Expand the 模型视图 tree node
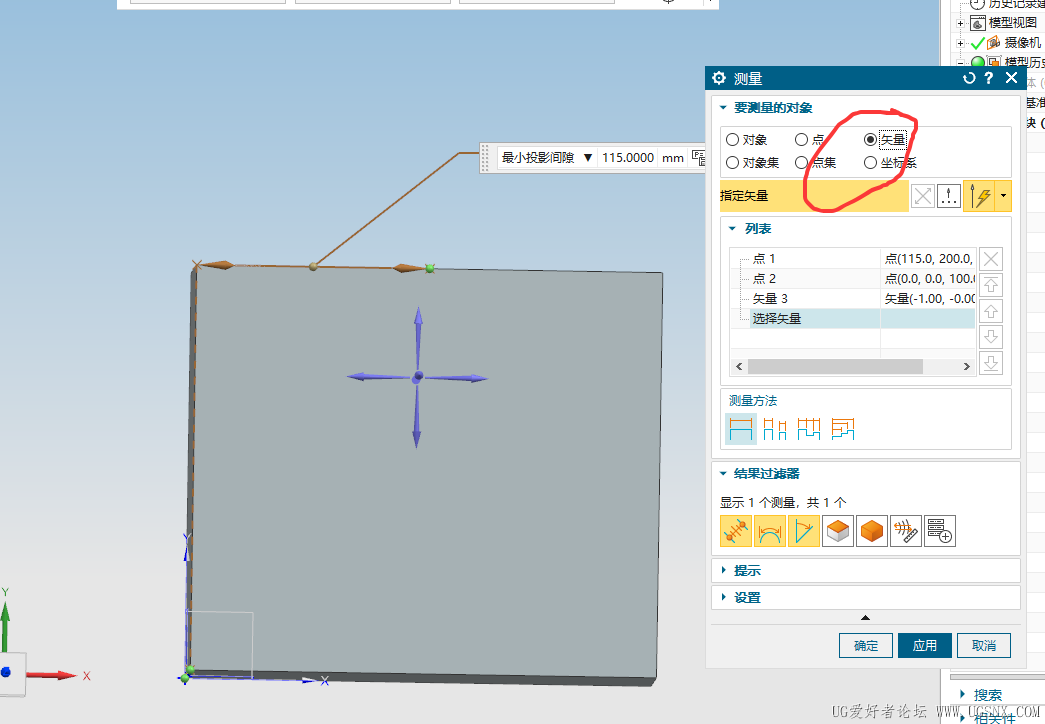 tap(960, 23)
